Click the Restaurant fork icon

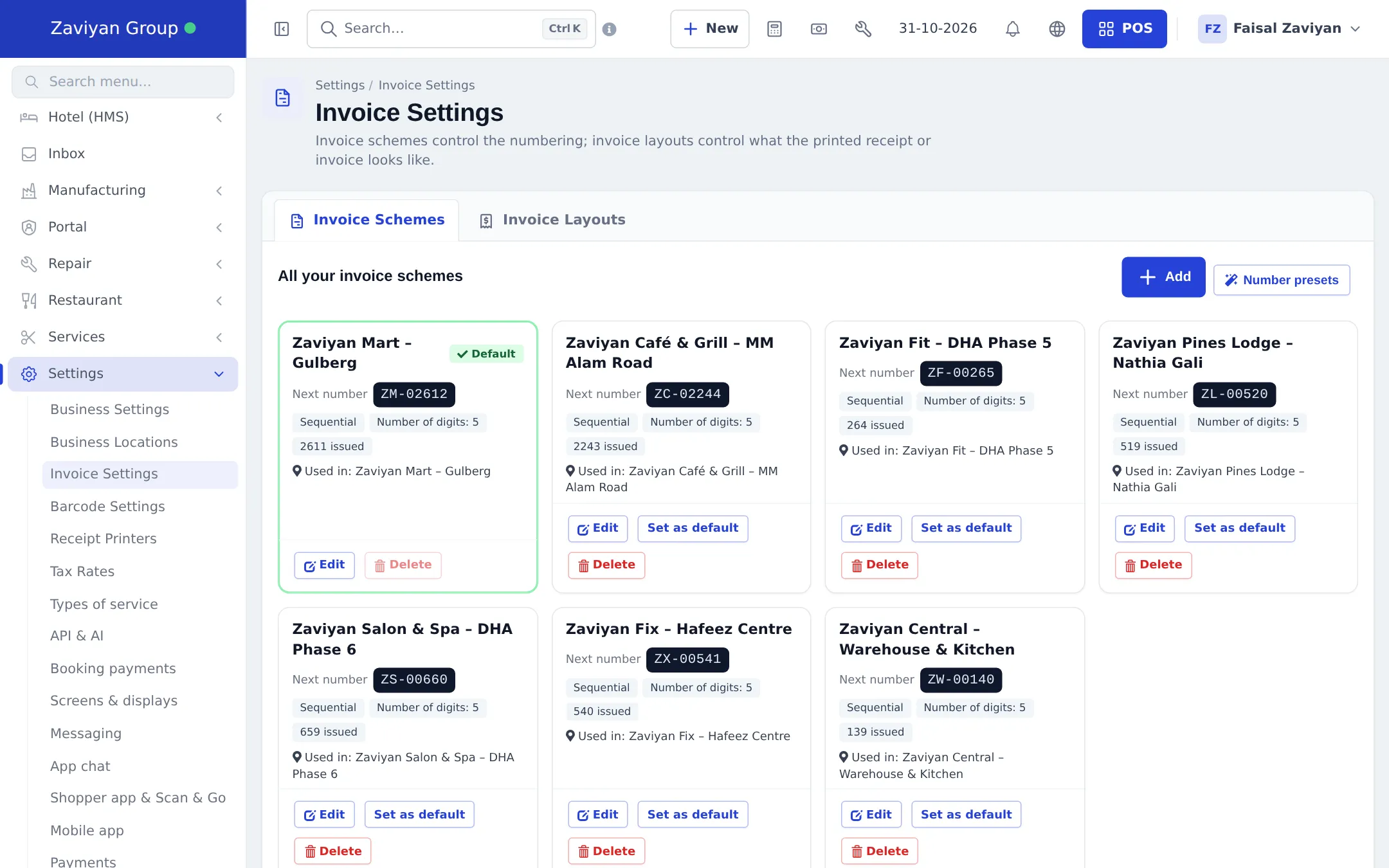(29, 300)
